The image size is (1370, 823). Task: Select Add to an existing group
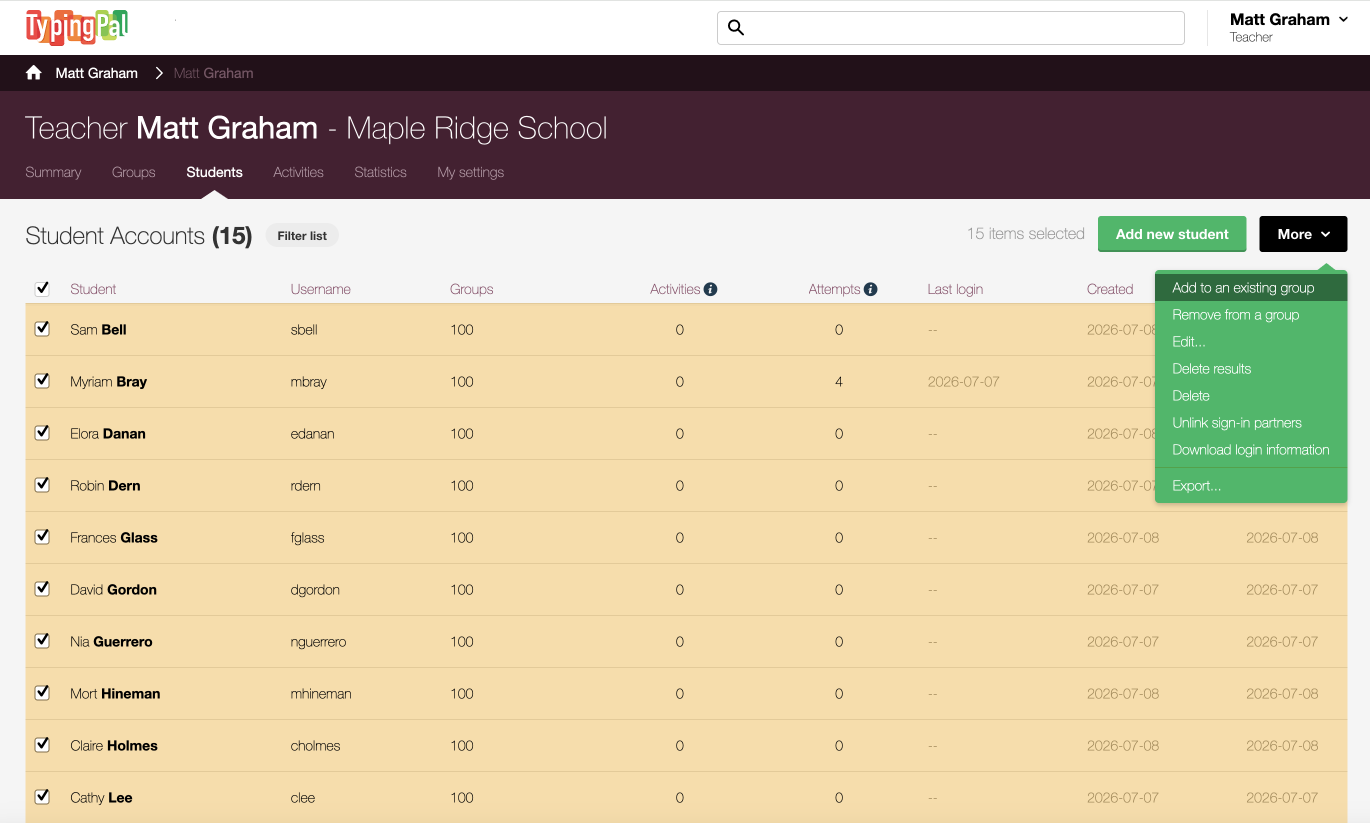click(x=1251, y=288)
